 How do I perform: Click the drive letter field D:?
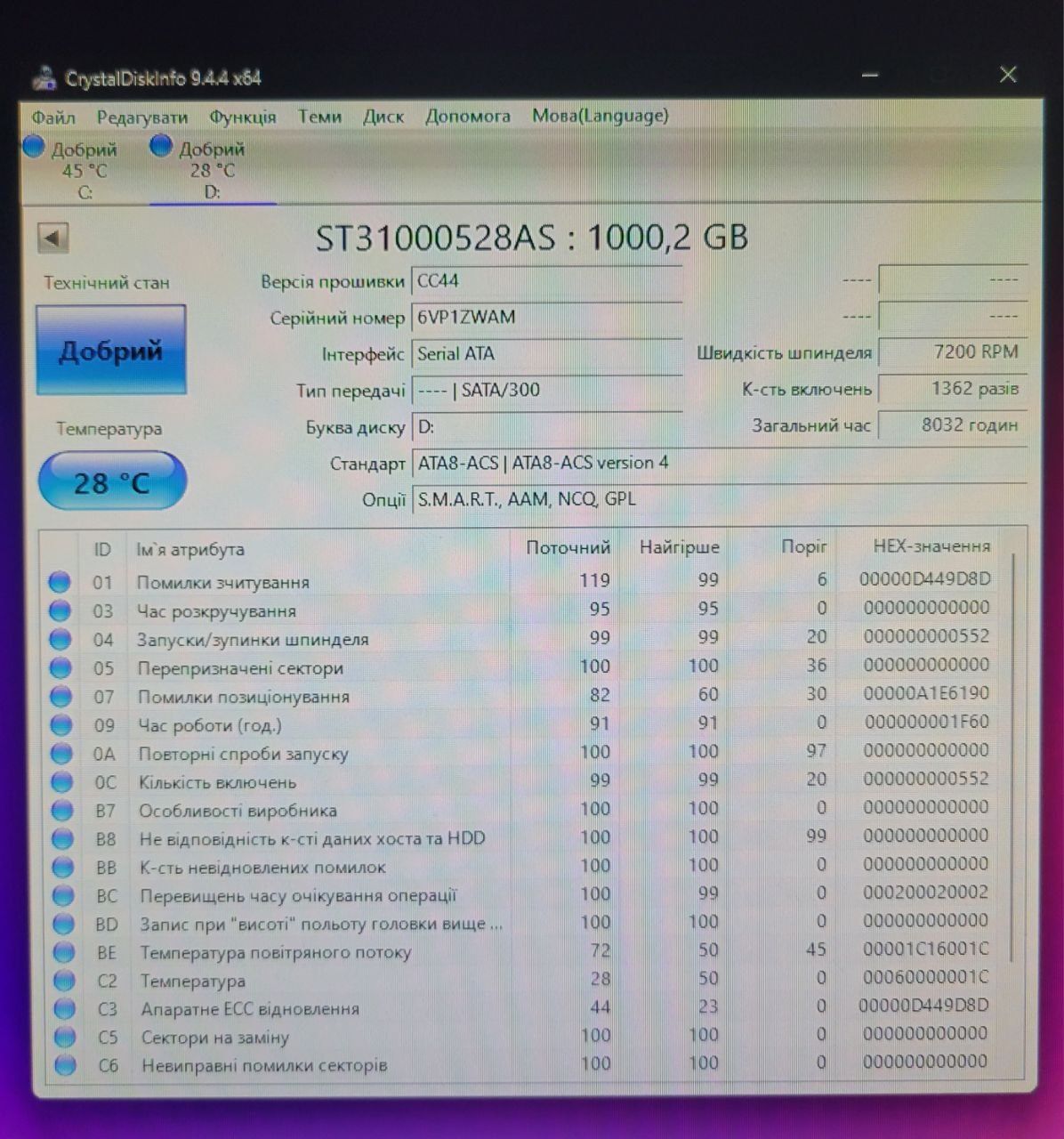pyautogui.click(x=546, y=427)
